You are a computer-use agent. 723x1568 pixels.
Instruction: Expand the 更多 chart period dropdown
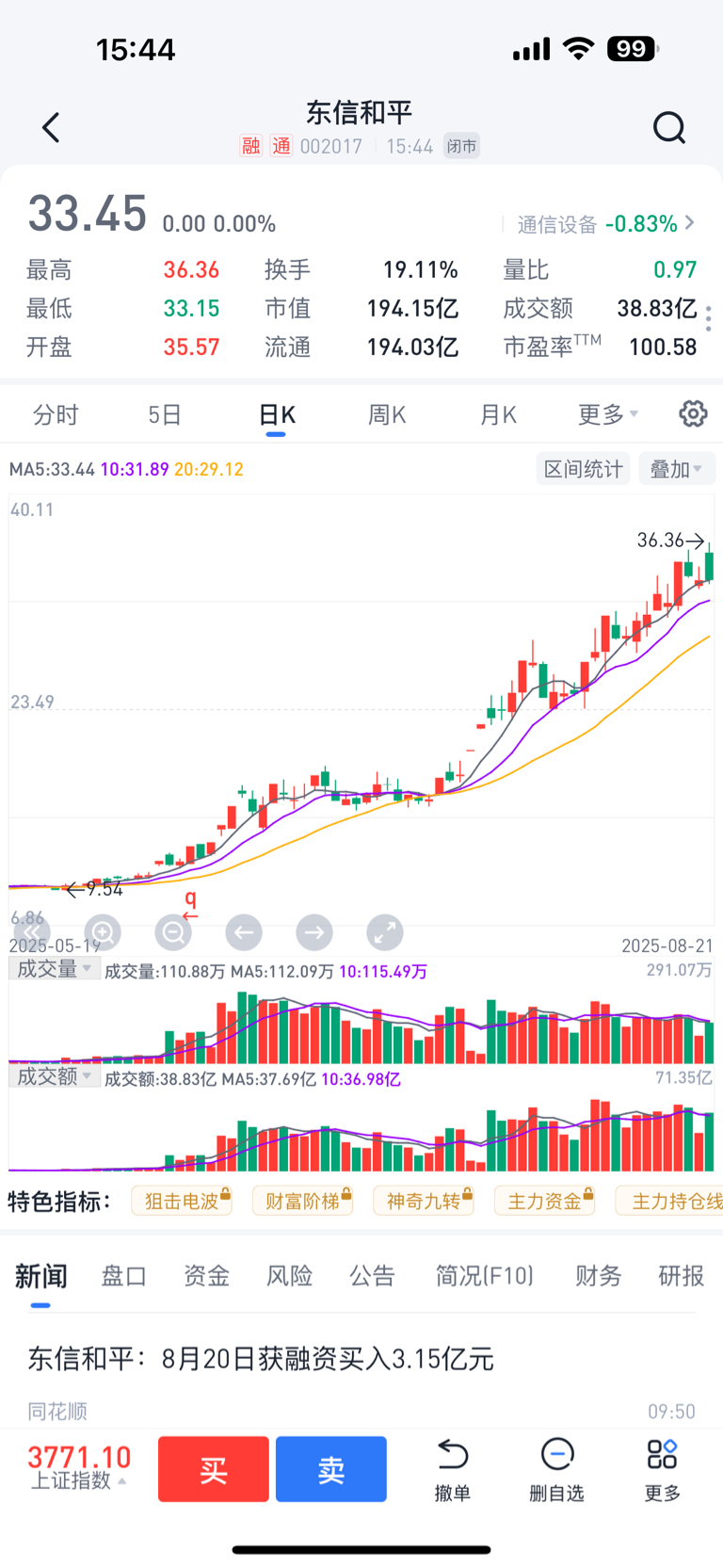(608, 414)
